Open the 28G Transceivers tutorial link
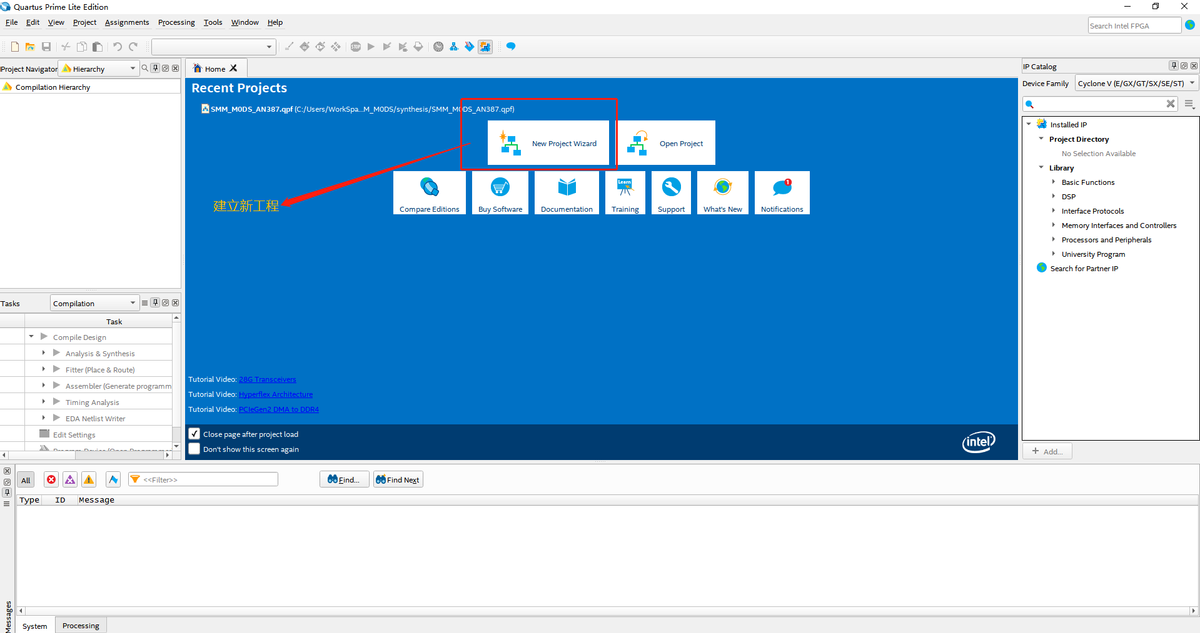 267,379
